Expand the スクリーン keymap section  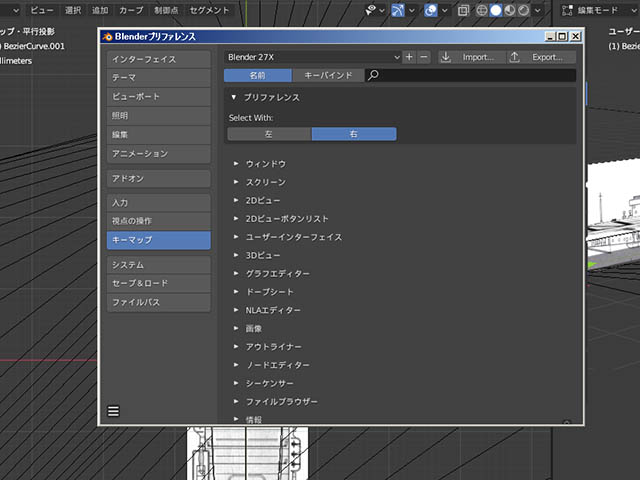236,182
